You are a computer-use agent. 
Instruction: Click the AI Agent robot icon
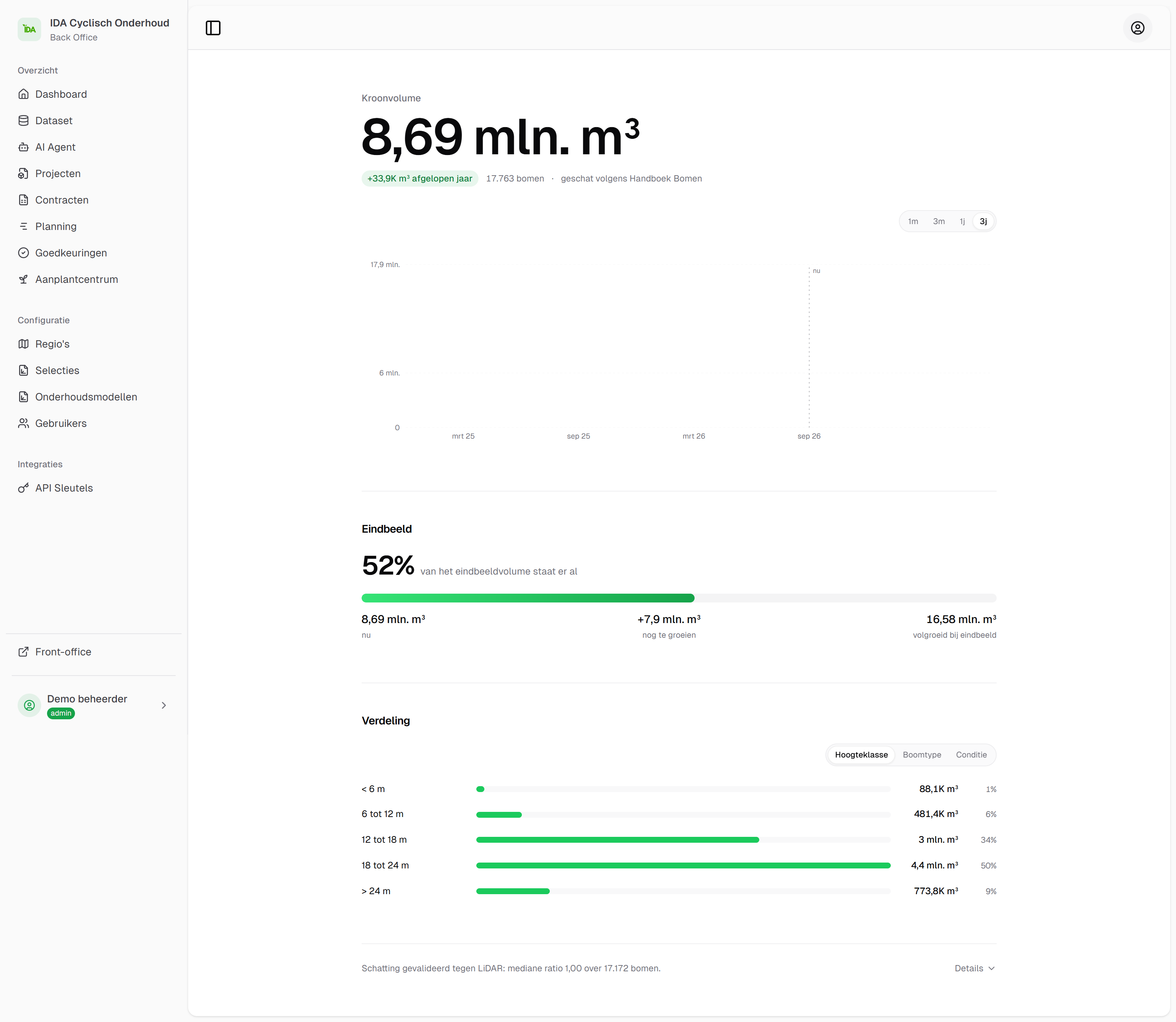point(24,147)
